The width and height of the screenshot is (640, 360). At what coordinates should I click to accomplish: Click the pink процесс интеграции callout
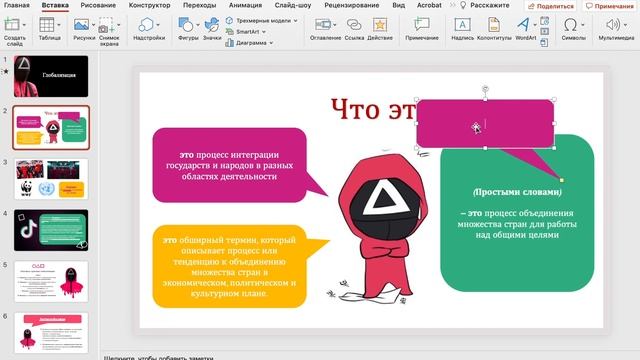pyautogui.click(x=229, y=165)
